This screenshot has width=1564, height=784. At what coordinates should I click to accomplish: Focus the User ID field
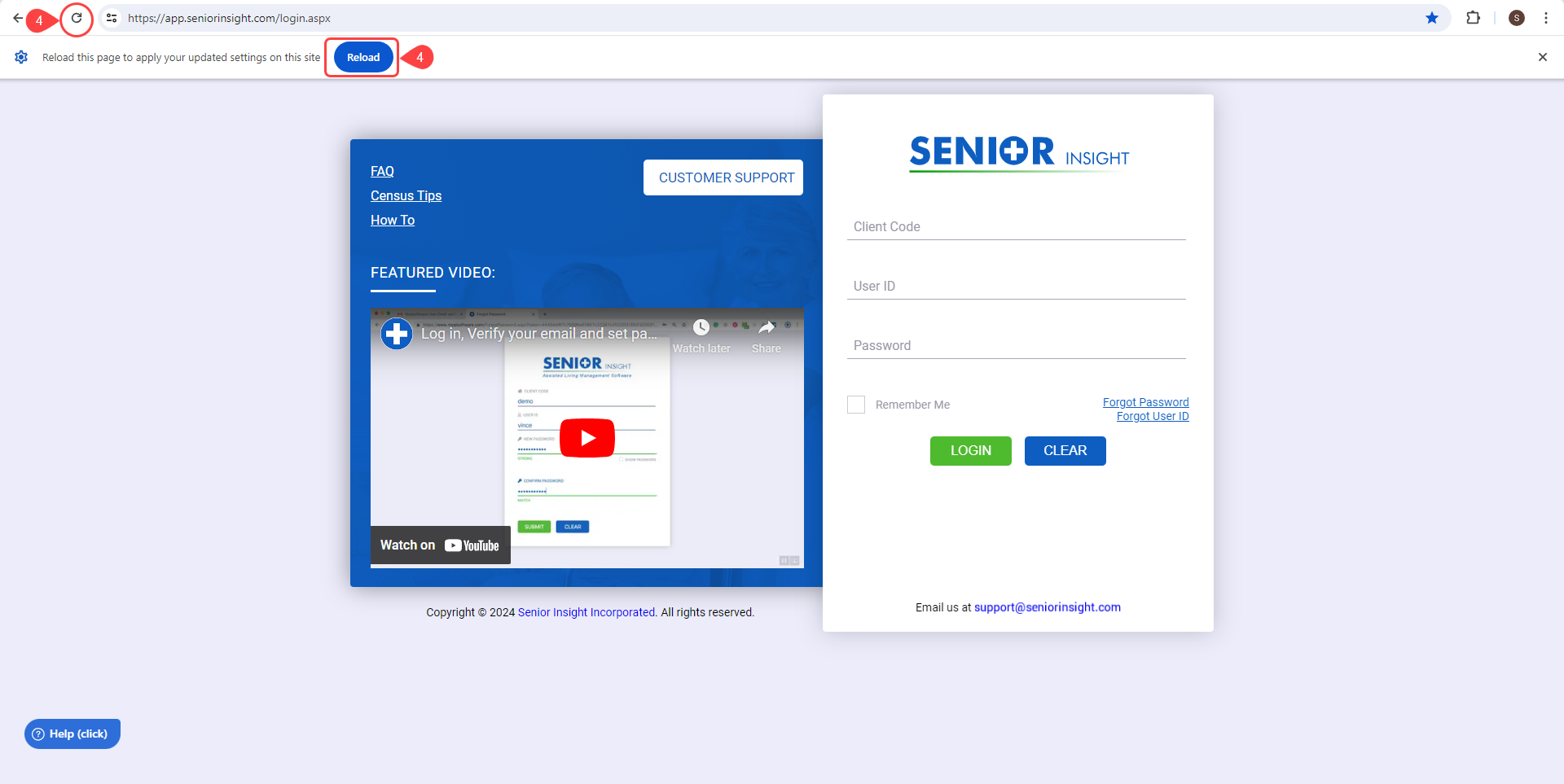click(x=1017, y=287)
